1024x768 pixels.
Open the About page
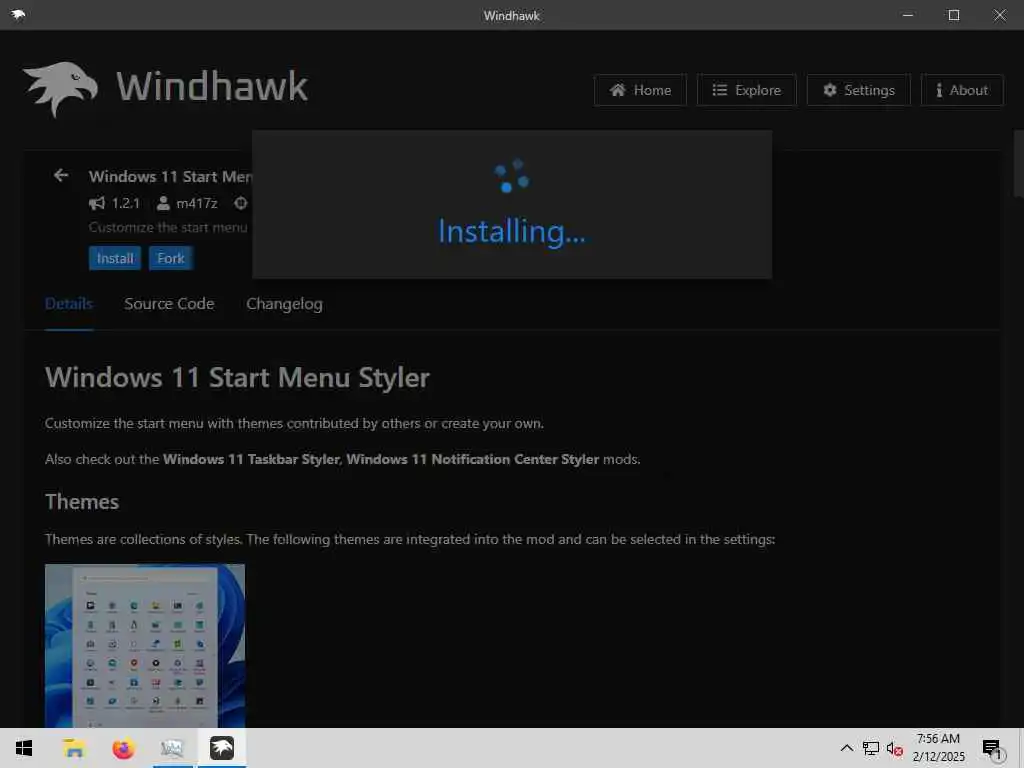coord(962,90)
